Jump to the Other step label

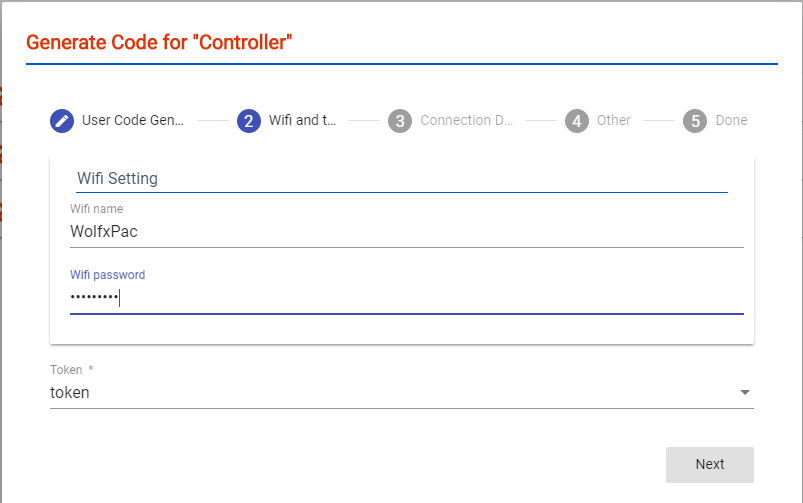click(x=614, y=120)
